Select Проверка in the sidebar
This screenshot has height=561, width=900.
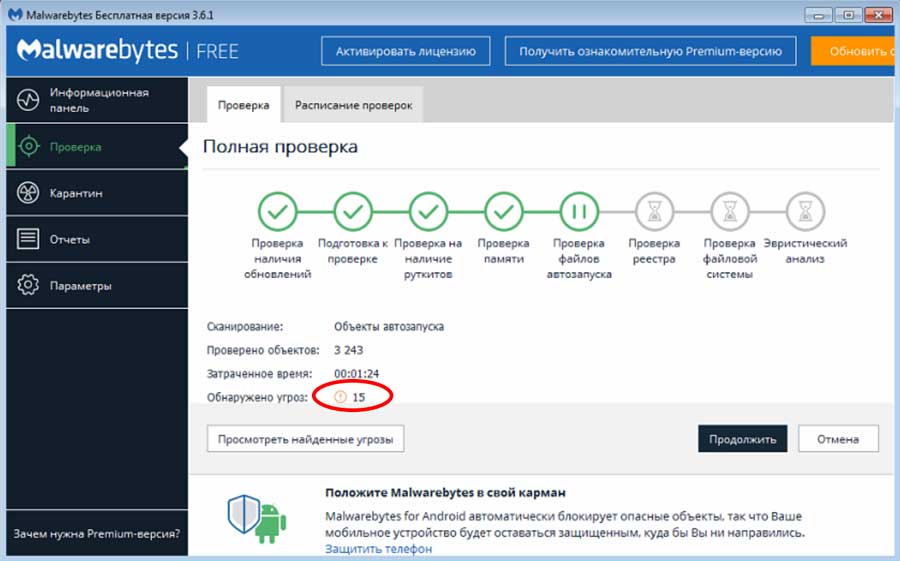pos(97,146)
